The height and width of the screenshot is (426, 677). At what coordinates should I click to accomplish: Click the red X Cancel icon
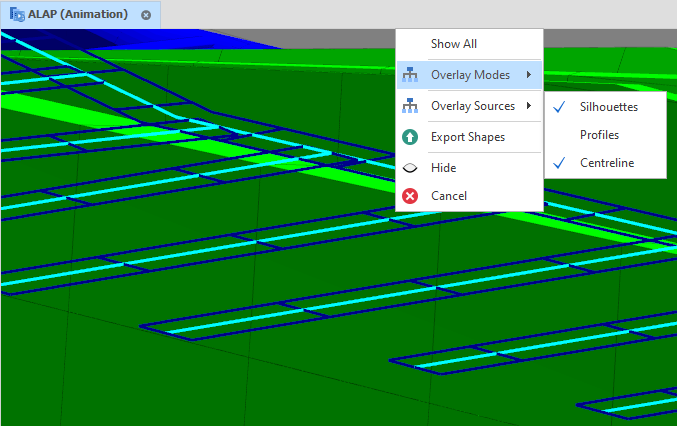[410, 196]
